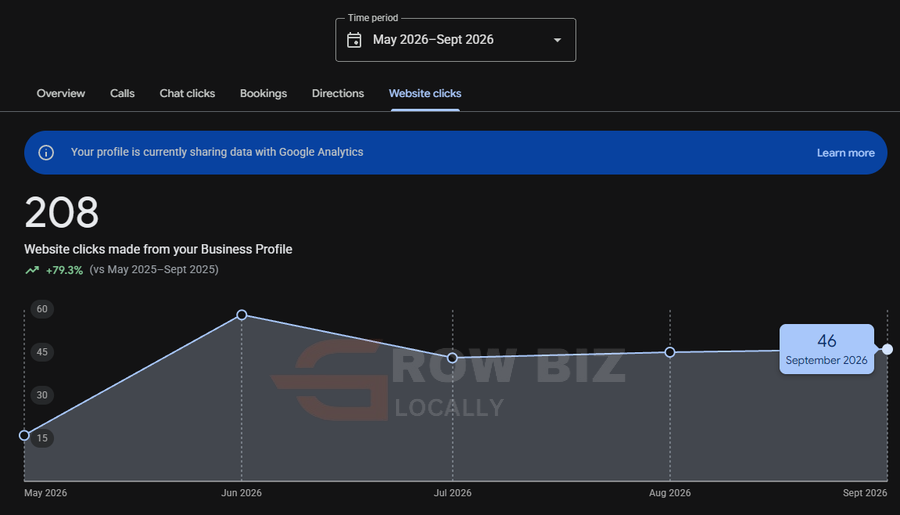Click the vs May 2025–Sept 2025 comparison text
Viewport: 900px width, 515px height.
[x=154, y=269]
